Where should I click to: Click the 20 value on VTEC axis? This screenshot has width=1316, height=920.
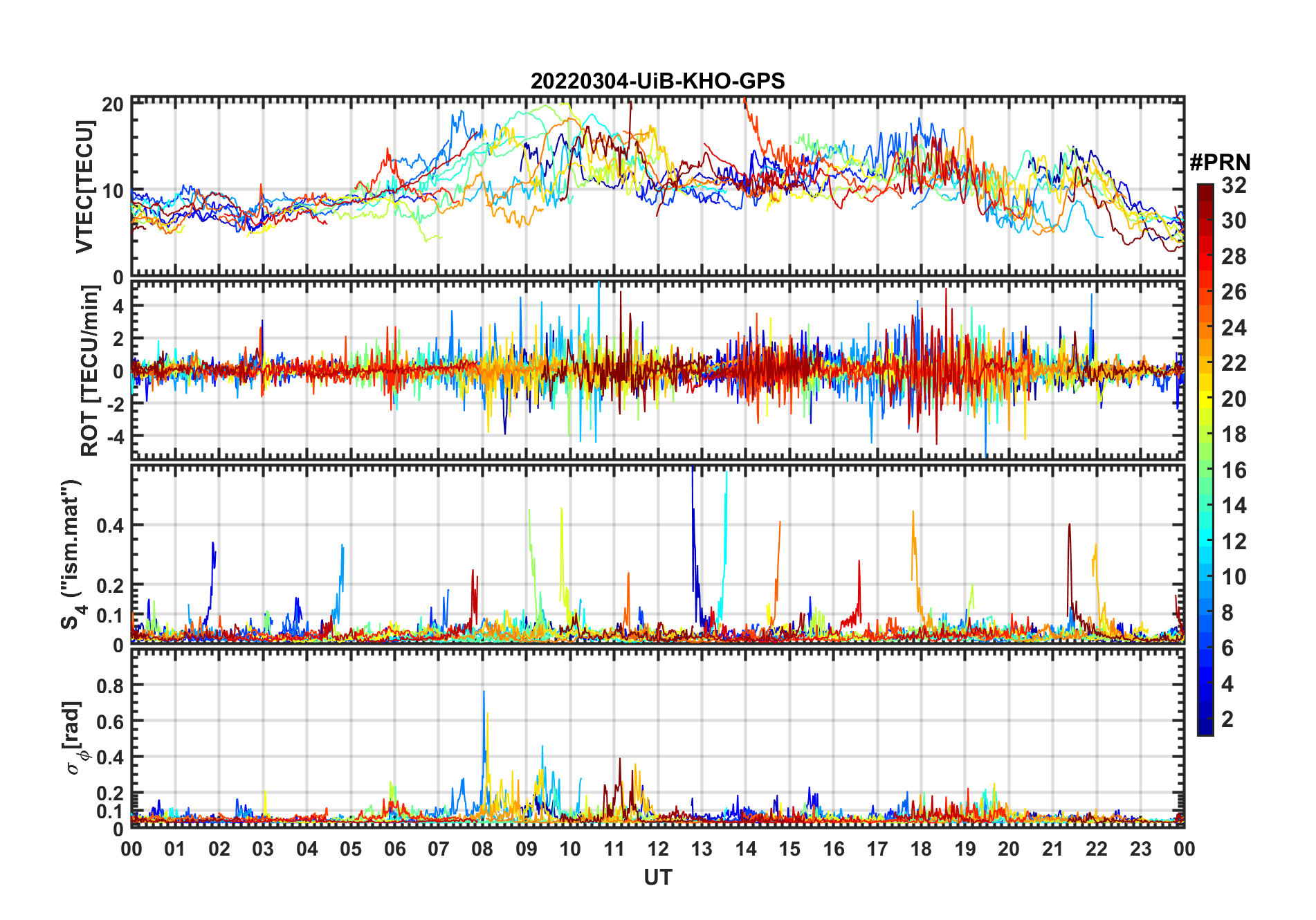(x=113, y=105)
